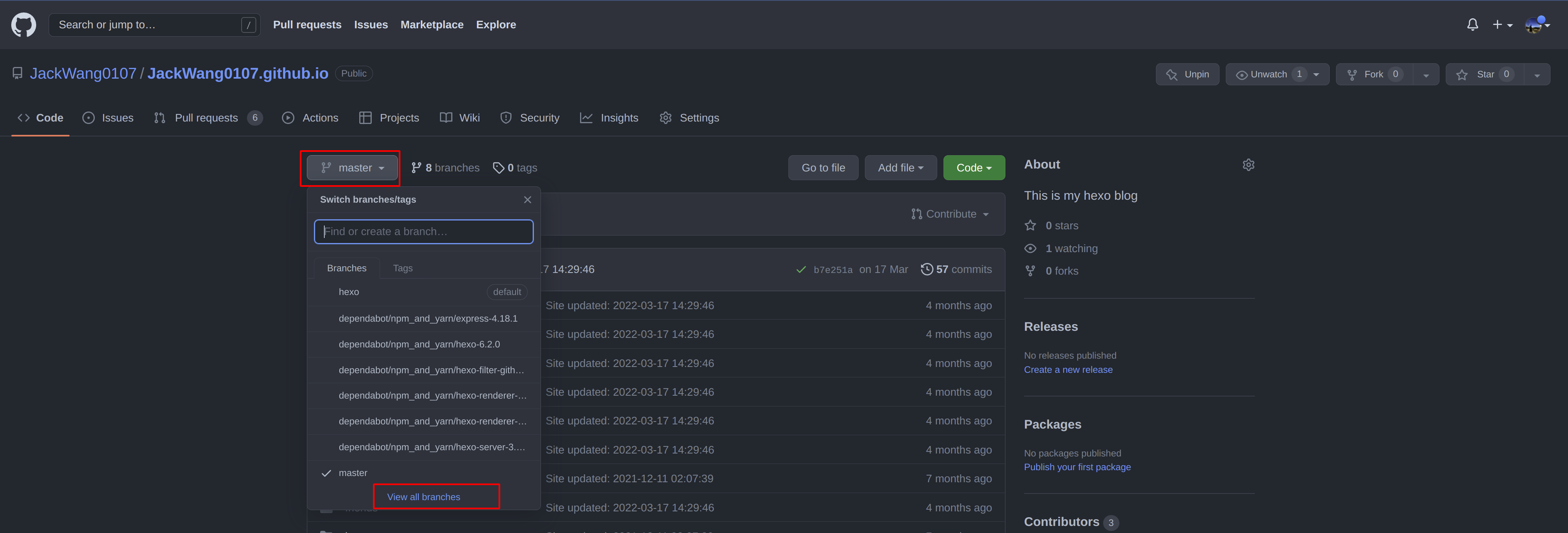This screenshot has height=533, width=1568.
Task: Star the repository
Action: click(x=1485, y=74)
